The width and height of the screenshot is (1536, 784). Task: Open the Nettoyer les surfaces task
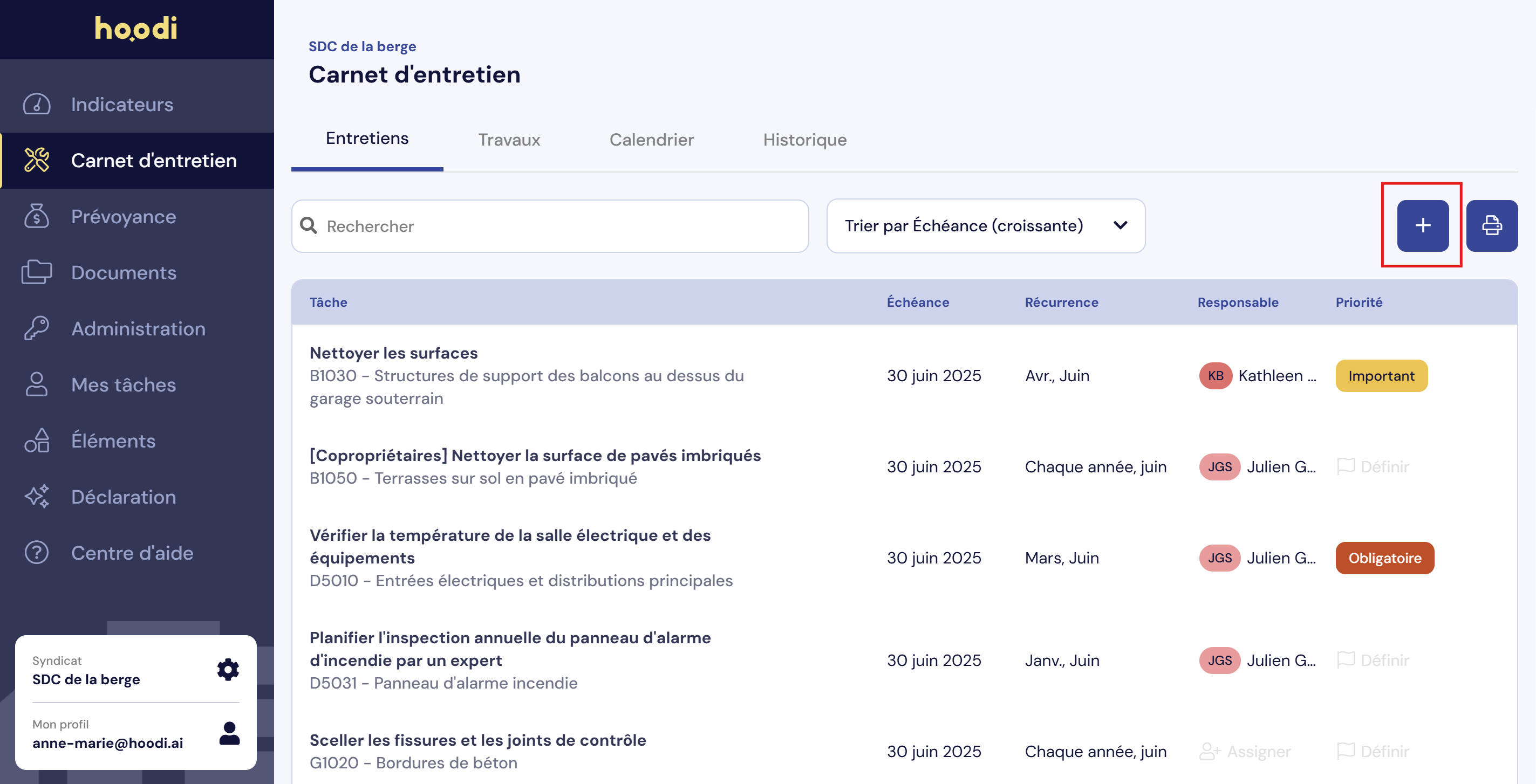[393, 353]
